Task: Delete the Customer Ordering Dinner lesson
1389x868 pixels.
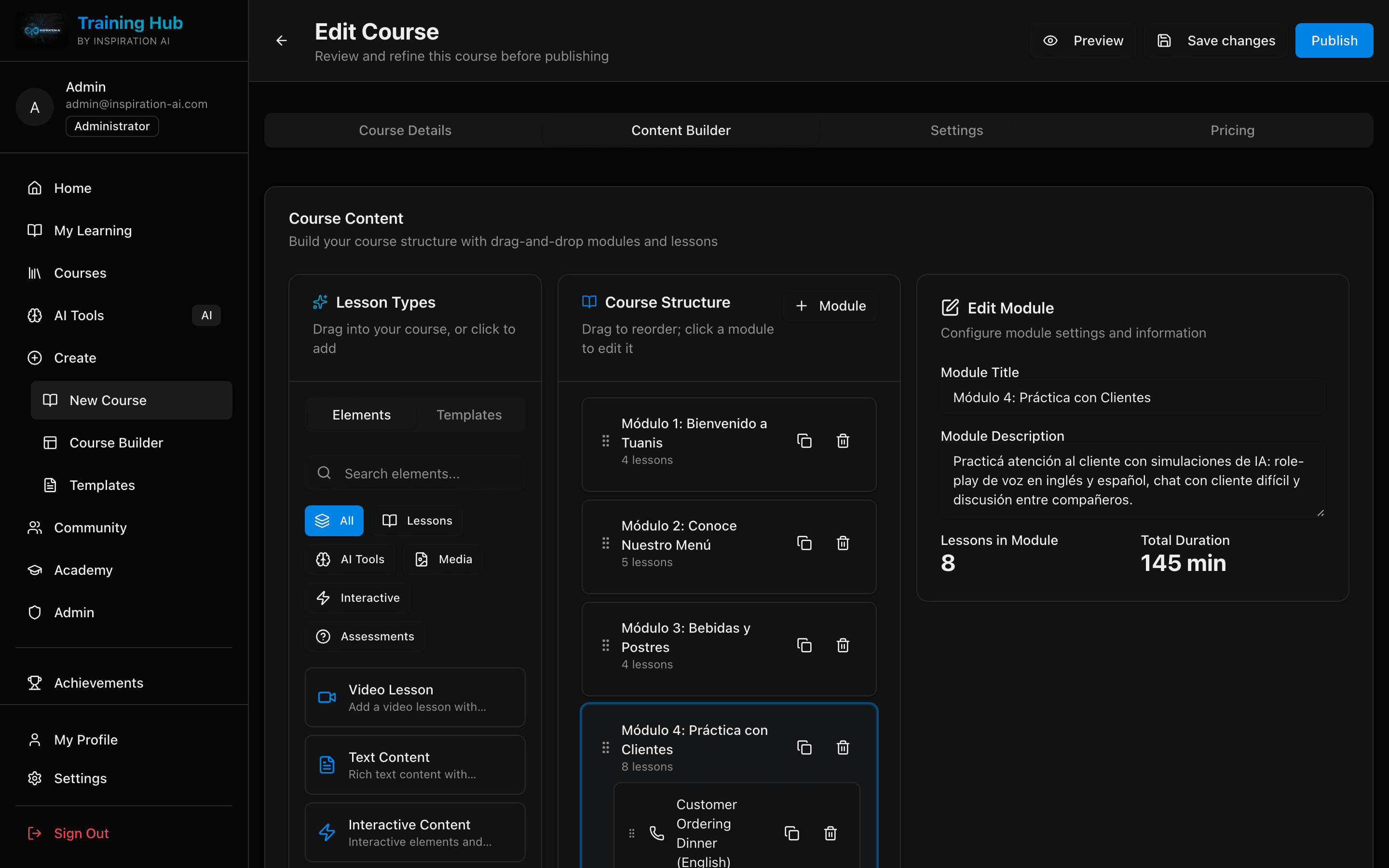Action: click(830, 833)
